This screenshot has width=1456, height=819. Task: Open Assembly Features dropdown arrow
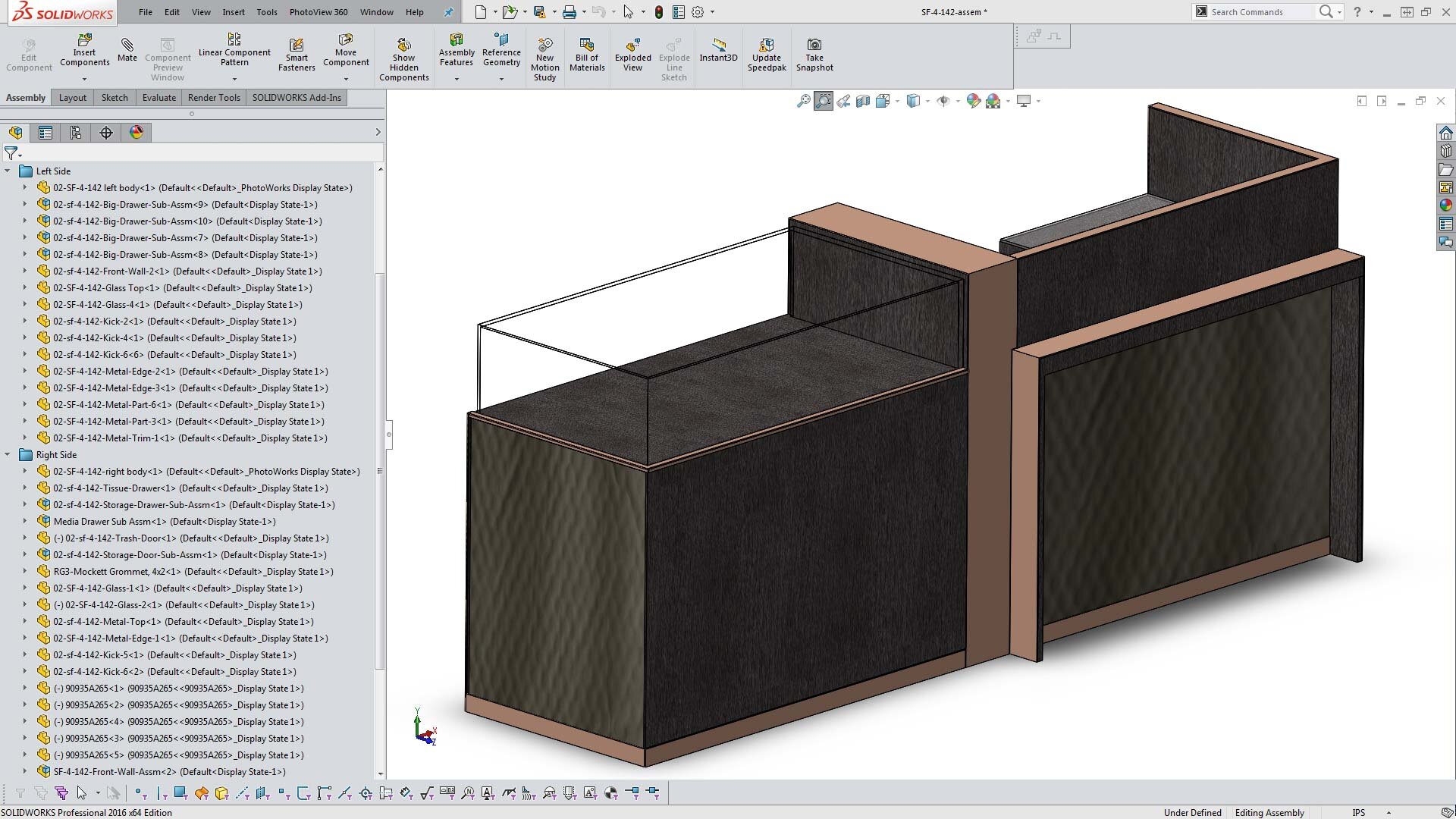(457, 79)
